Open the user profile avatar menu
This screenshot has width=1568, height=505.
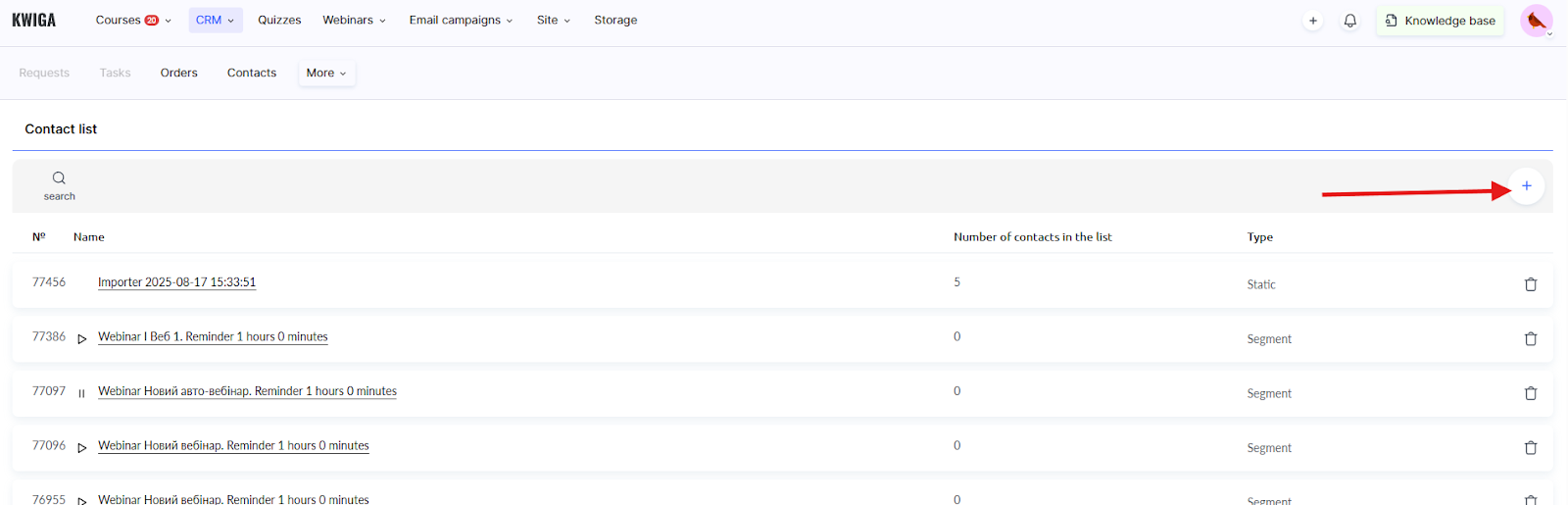[x=1536, y=21]
